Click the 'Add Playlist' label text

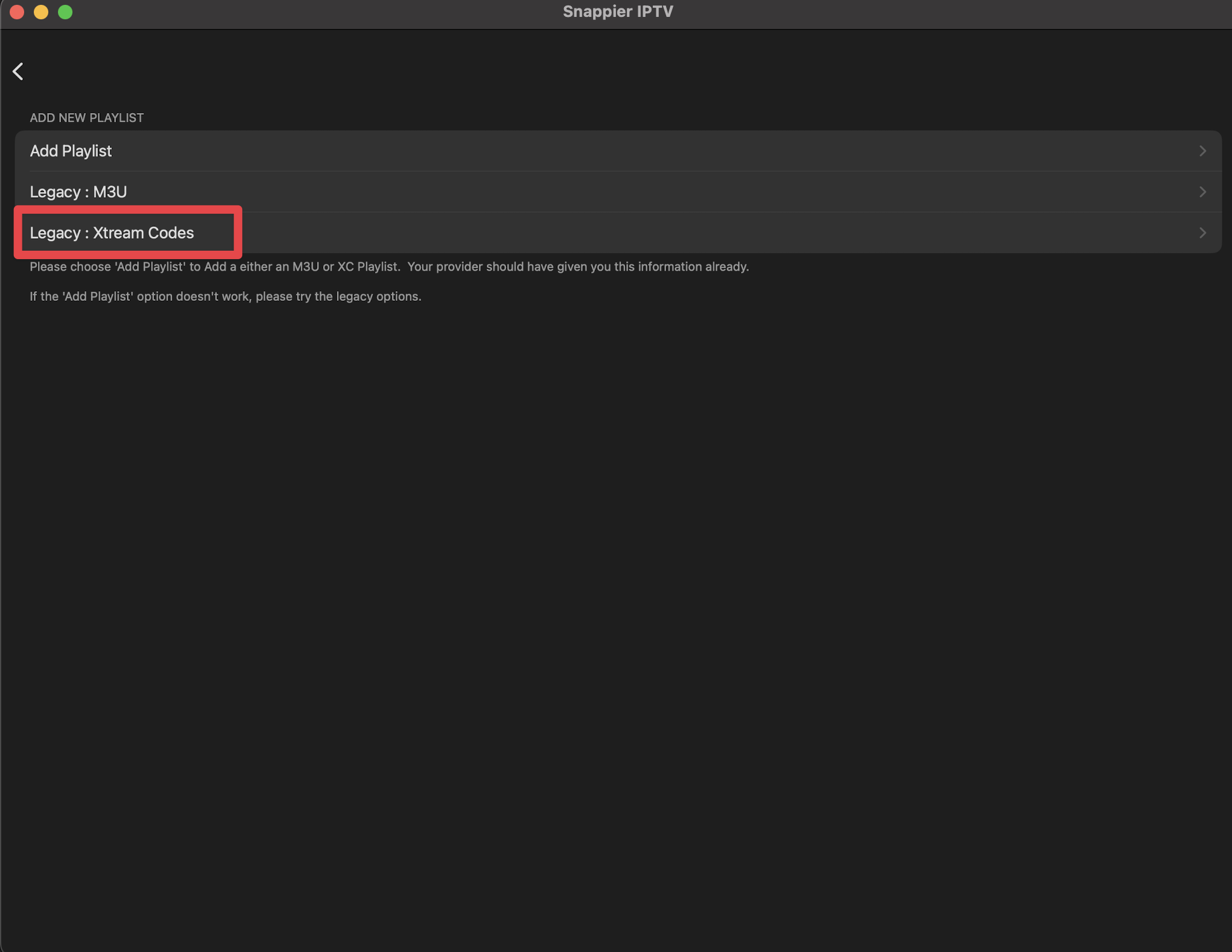pos(71,151)
